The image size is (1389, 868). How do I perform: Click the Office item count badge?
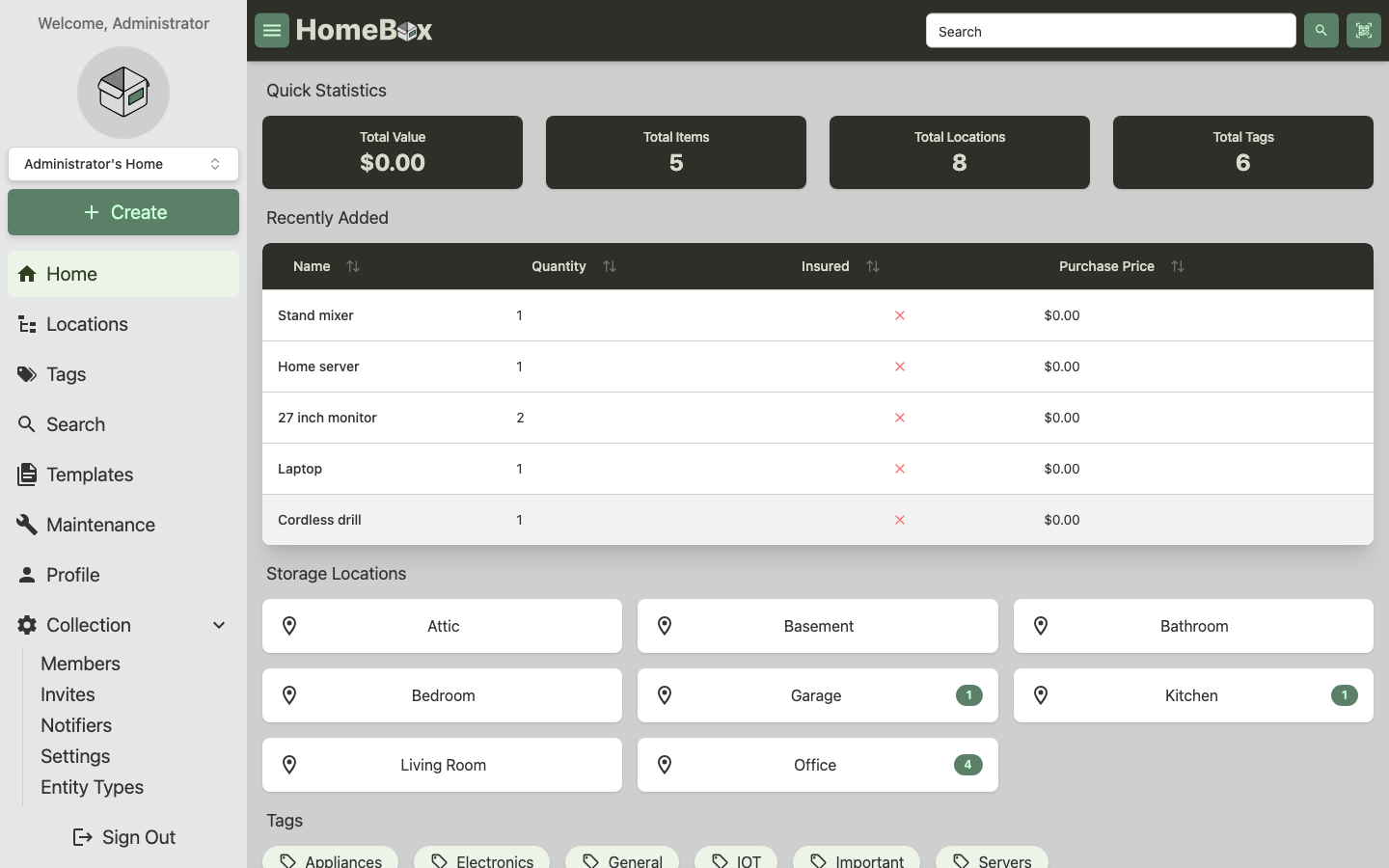[968, 765]
